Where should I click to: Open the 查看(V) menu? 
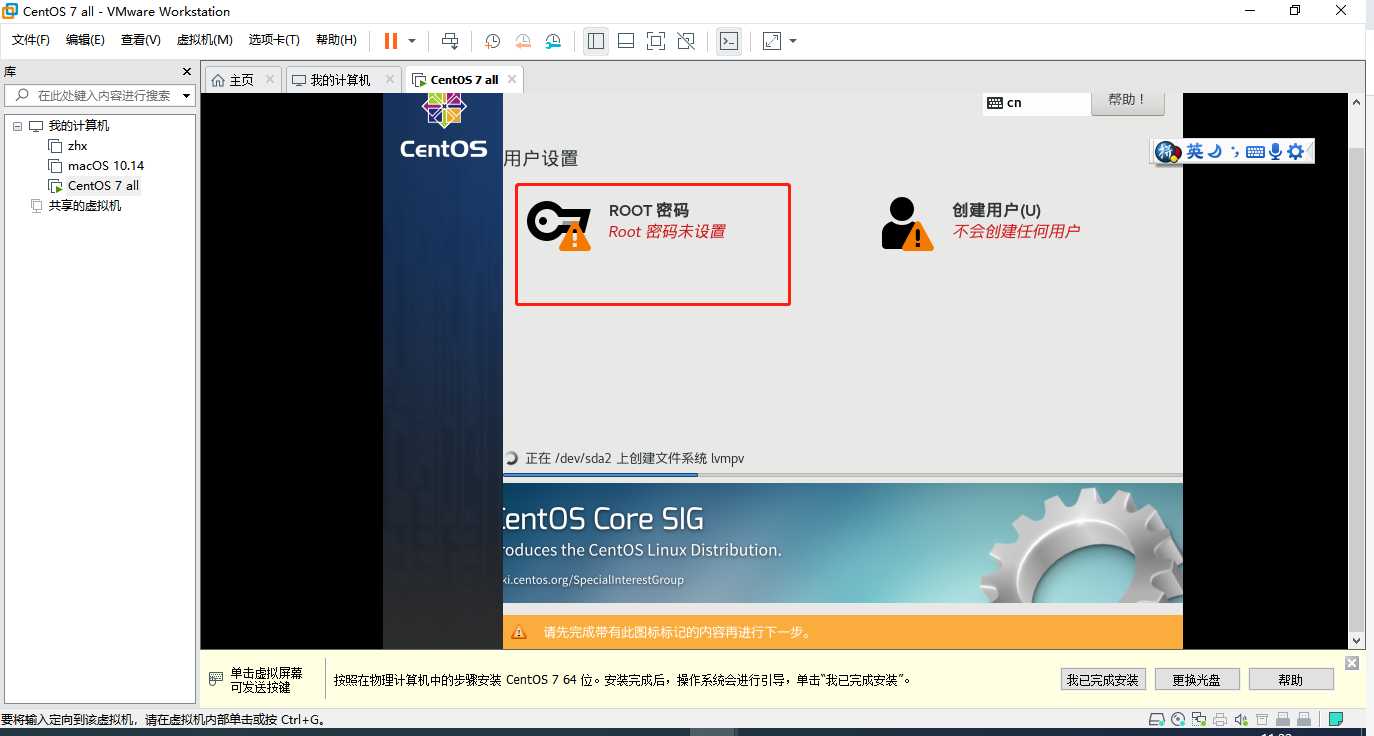[x=141, y=40]
